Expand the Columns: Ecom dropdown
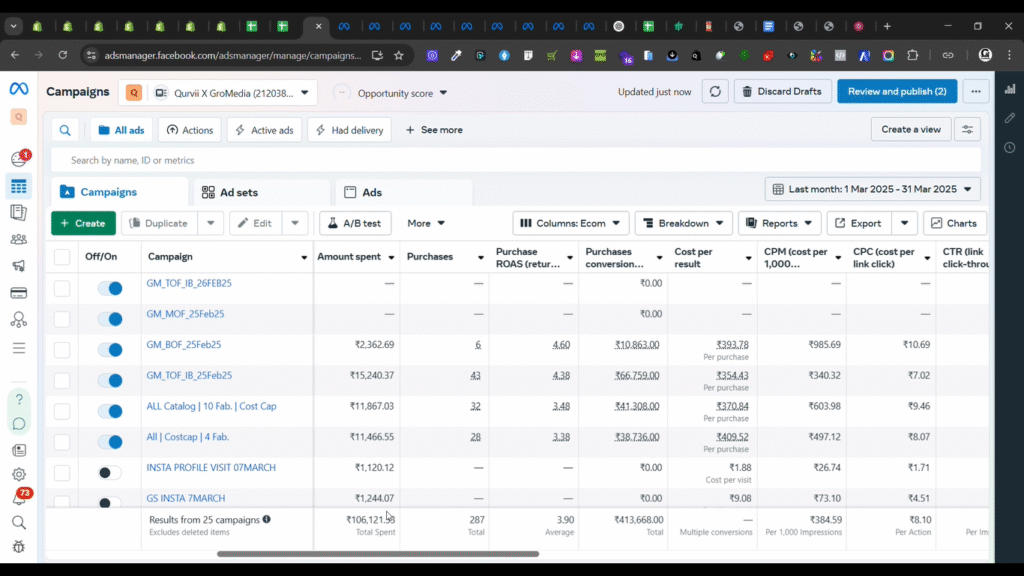This screenshot has width=1024, height=576. coord(570,223)
